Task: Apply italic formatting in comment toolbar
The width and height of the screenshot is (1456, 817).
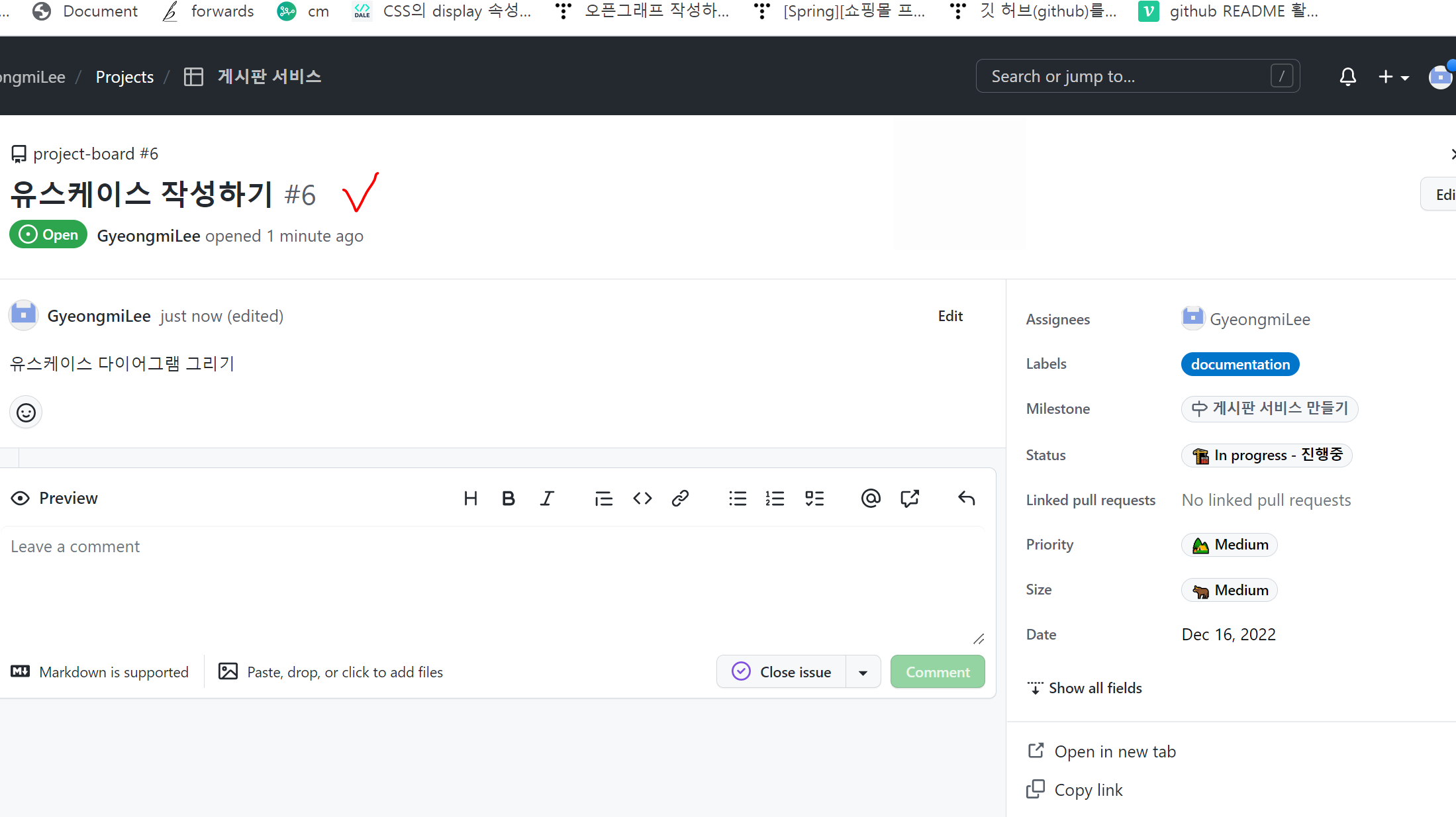Action: (547, 499)
